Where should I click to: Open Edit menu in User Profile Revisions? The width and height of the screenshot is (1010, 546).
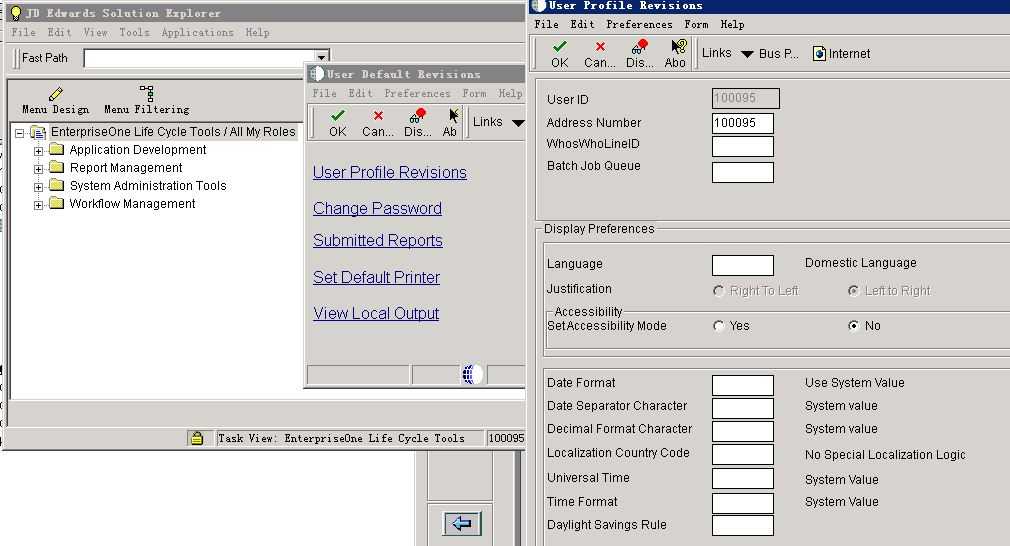coord(582,24)
